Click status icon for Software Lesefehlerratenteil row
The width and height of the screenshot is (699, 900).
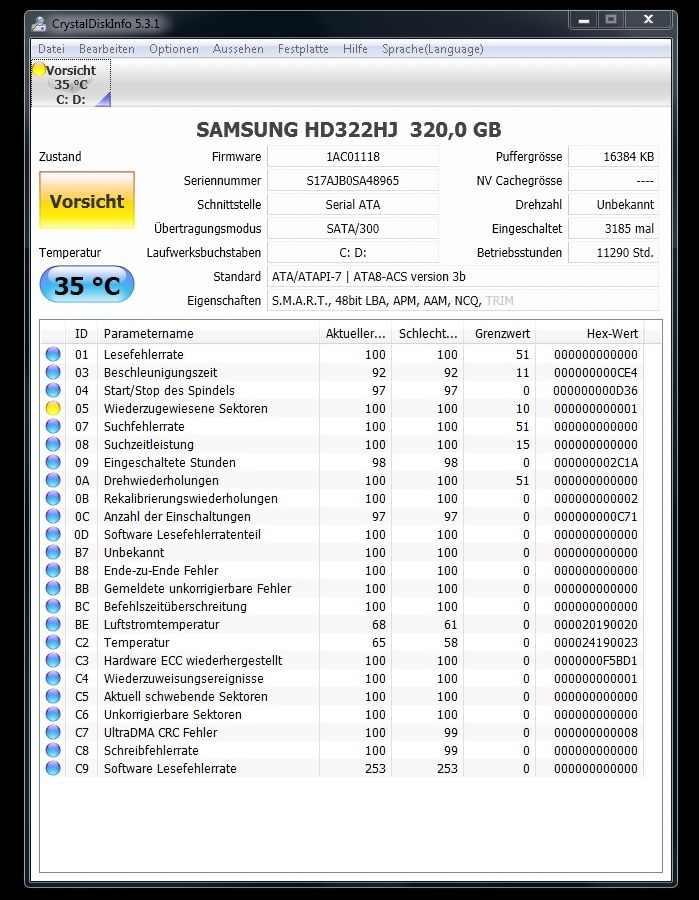point(53,534)
